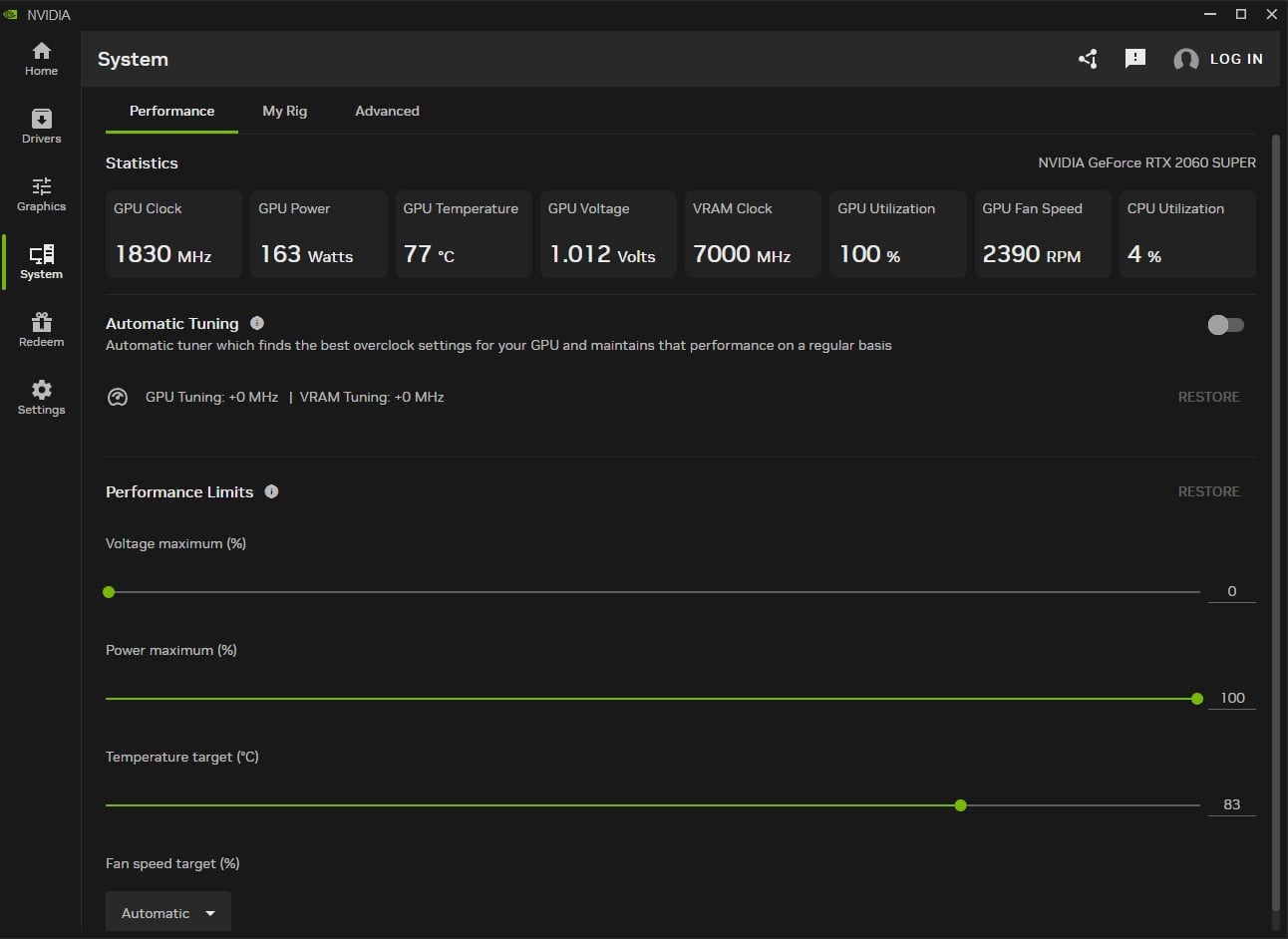Click the send feedback icon
Viewport: 1288px width, 939px height.
pos(1134,59)
